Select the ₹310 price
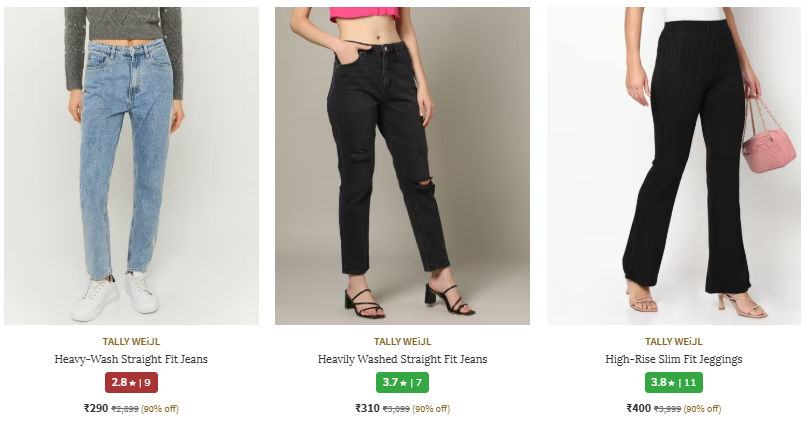Image resolution: width=807 pixels, height=425 pixels. [367, 408]
